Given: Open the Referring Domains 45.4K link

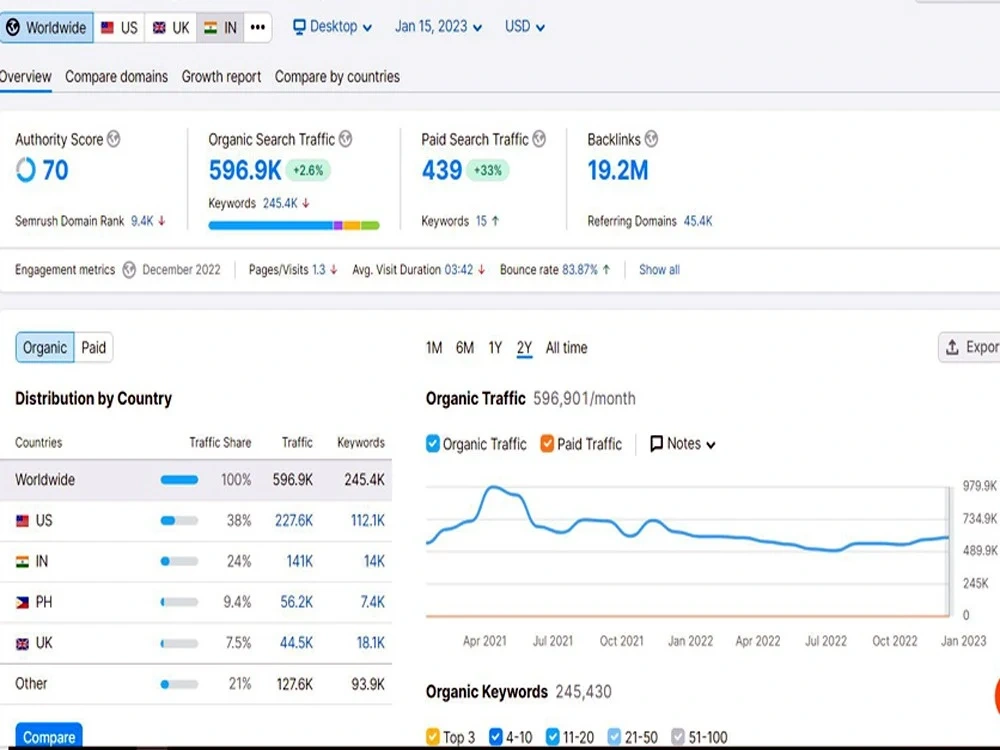Looking at the screenshot, I should (698, 221).
